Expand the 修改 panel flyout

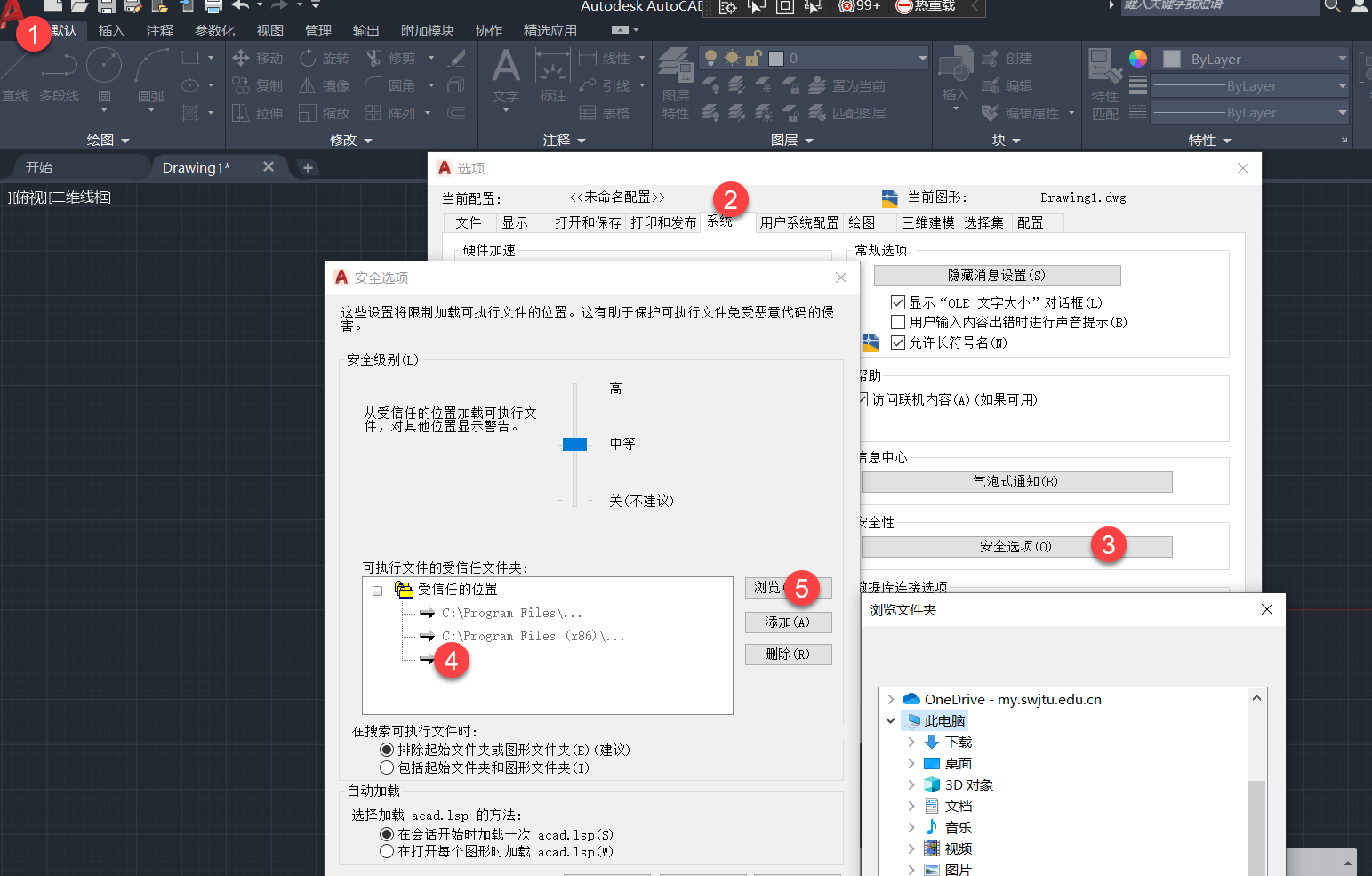coord(351,141)
